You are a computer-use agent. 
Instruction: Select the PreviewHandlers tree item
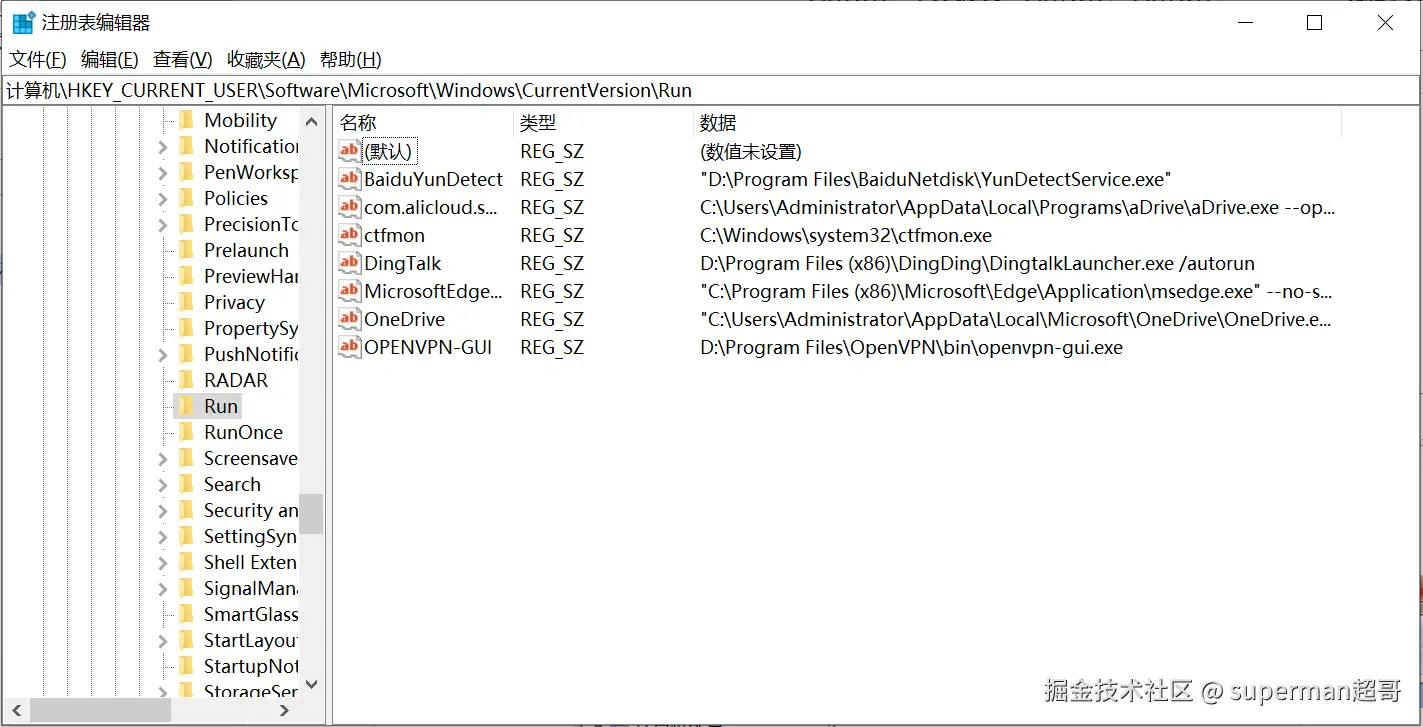pos(251,276)
